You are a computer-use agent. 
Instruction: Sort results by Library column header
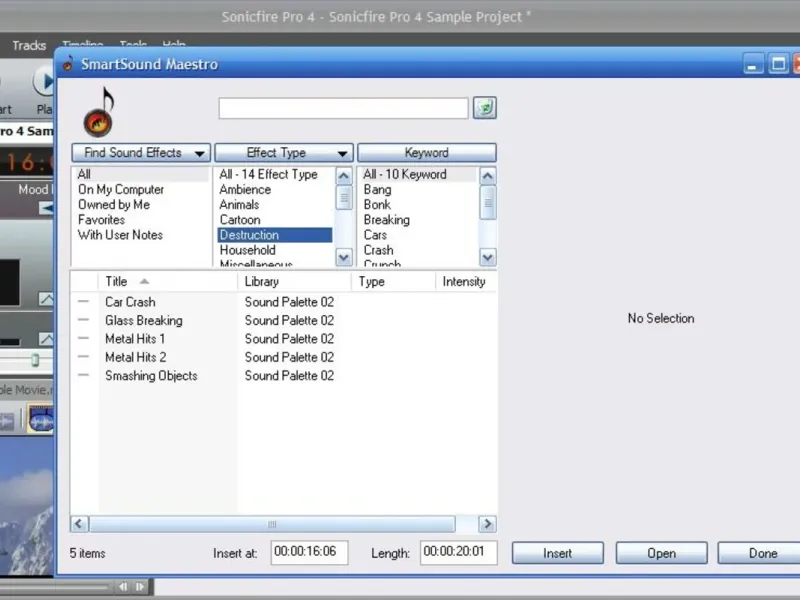tap(294, 281)
